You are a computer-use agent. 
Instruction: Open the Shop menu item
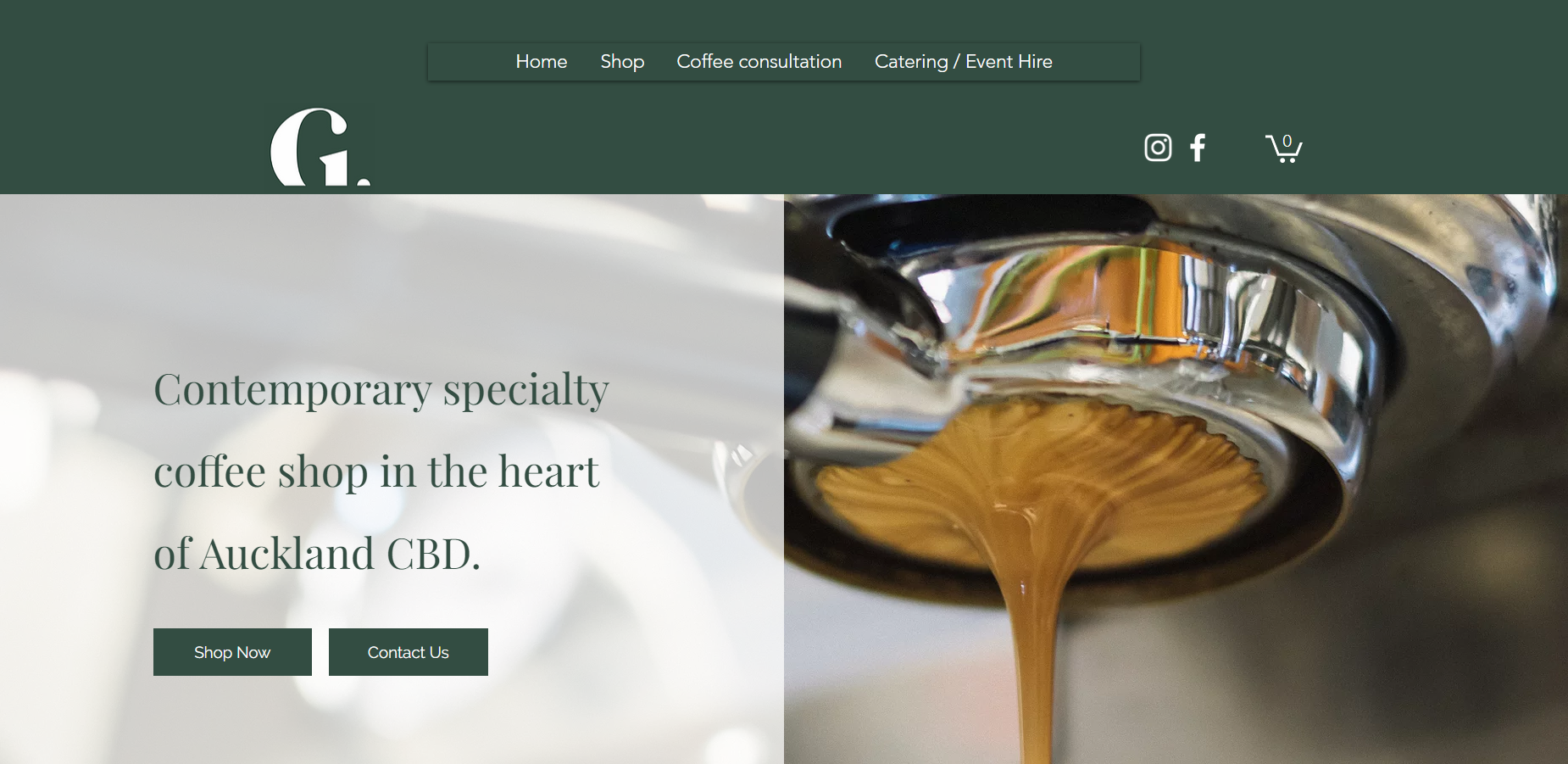[622, 62]
